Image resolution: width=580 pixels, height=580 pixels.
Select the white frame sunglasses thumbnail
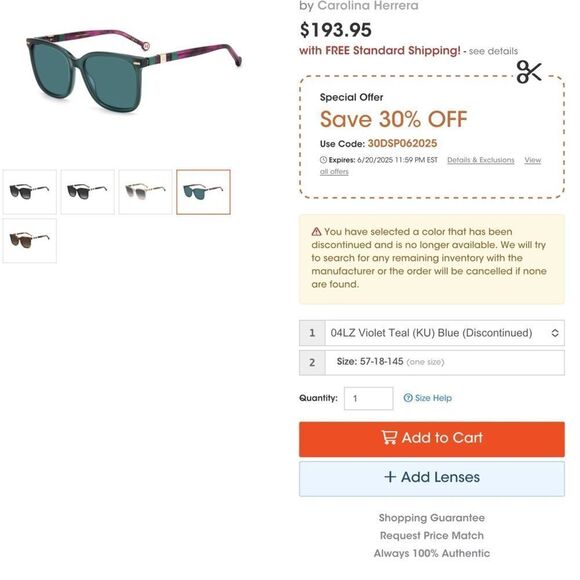click(x=145, y=192)
